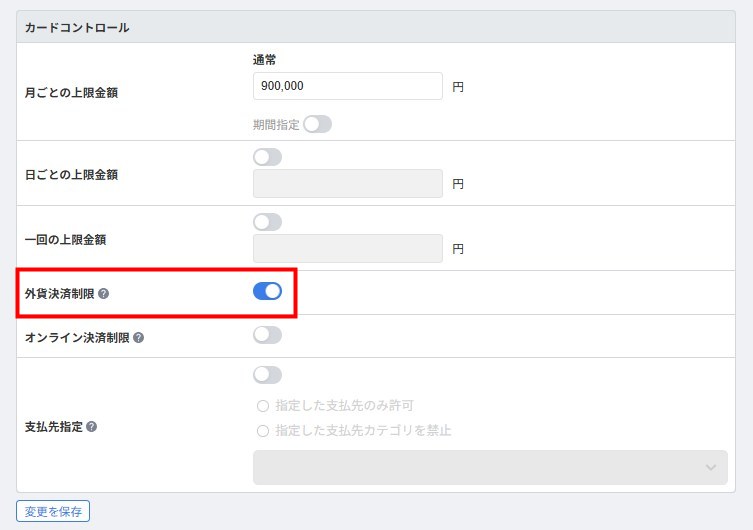Screen dimensions: 753x530
Task: Turn off the 外貨決済制限 switch
Action: tap(267, 291)
